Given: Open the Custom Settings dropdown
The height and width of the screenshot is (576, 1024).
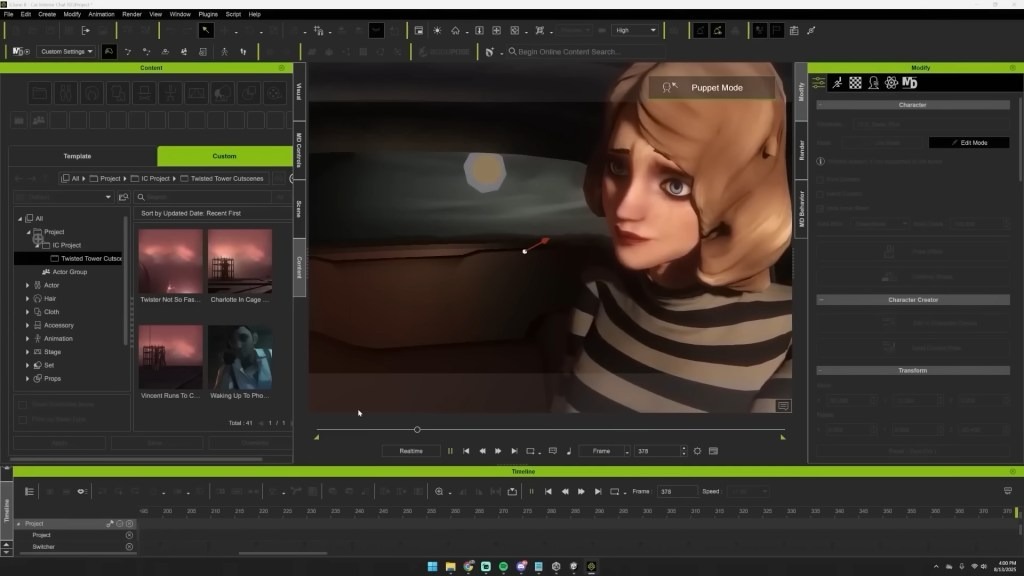Looking at the screenshot, I should click(67, 51).
